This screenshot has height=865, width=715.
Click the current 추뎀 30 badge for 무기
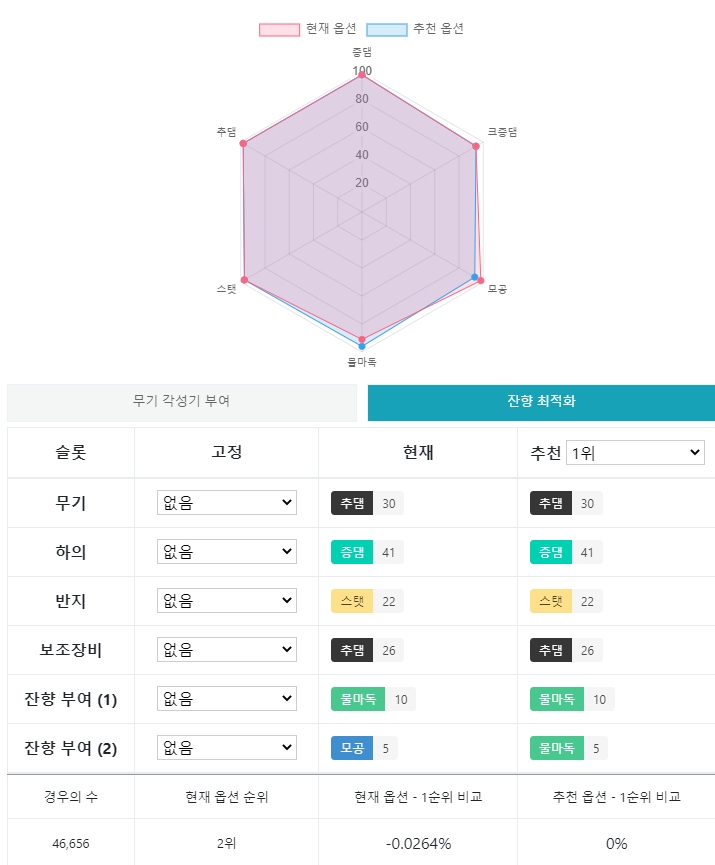(x=367, y=503)
